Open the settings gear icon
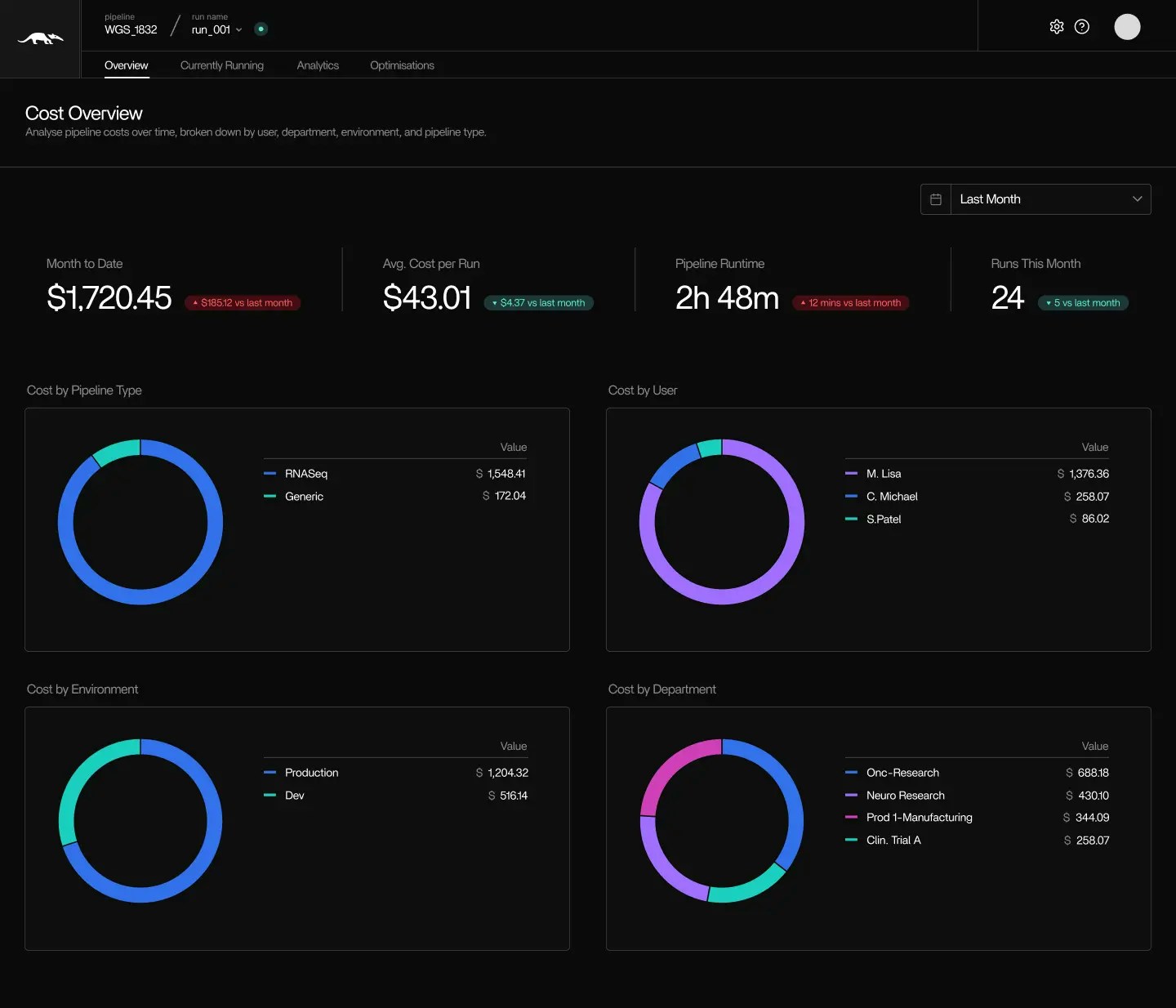1176x1008 pixels. click(x=1056, y=26)
